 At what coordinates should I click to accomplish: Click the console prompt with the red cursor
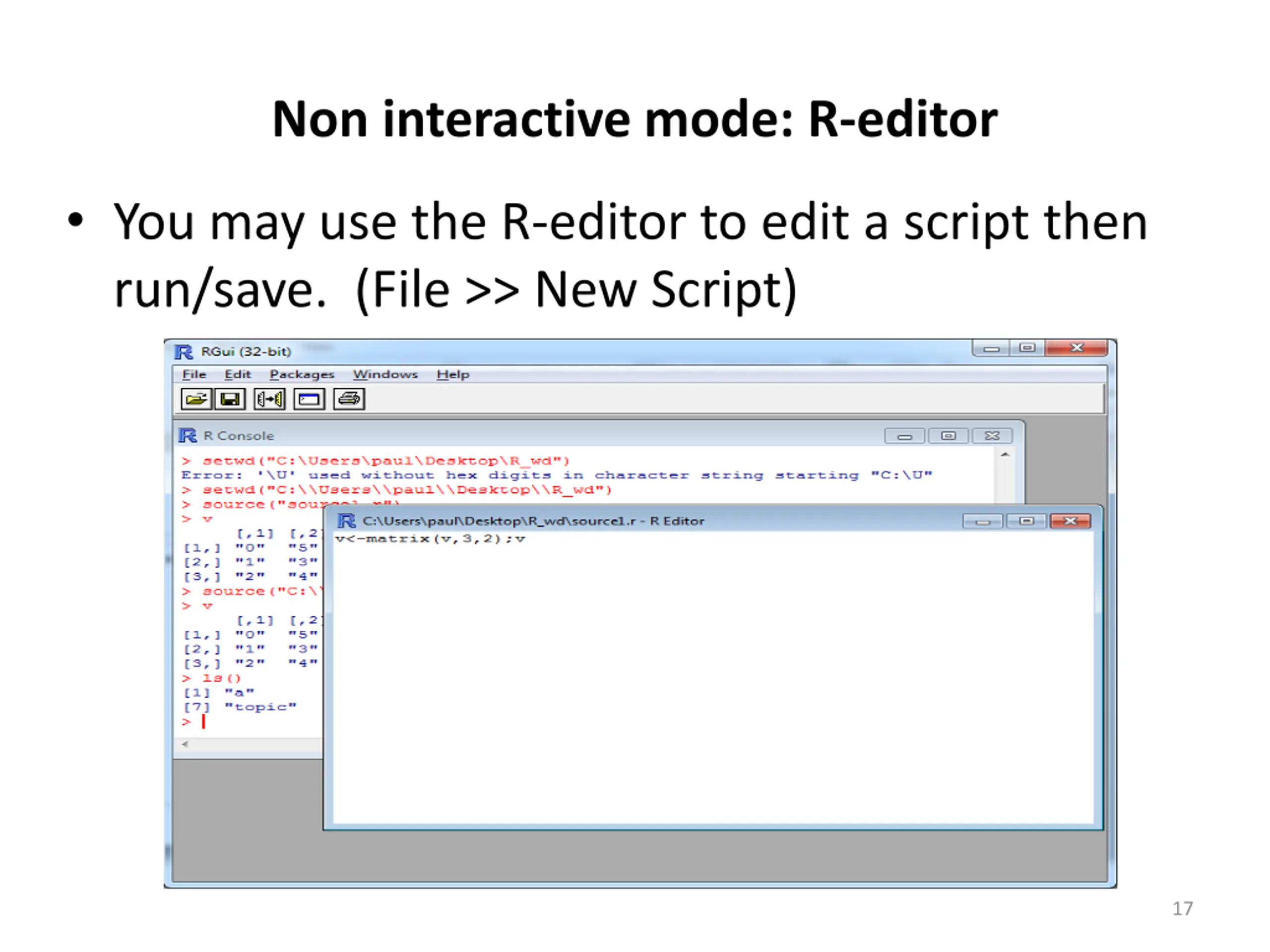click(194, 722)
